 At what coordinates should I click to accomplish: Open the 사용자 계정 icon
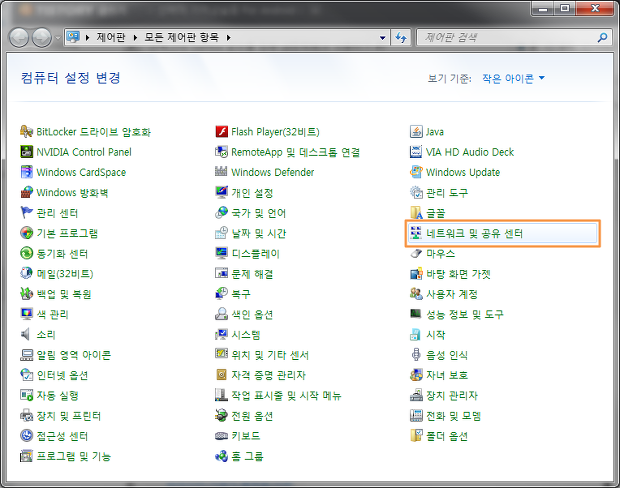(x=416, y=294)
